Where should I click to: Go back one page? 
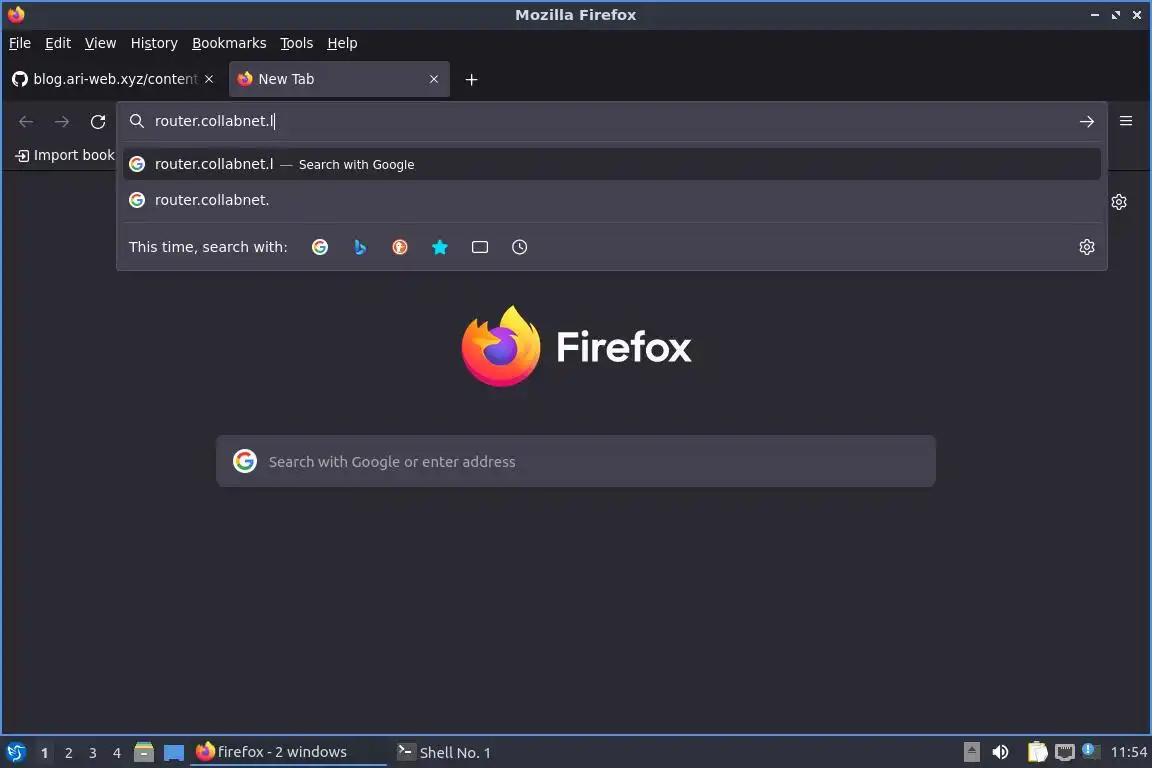tap(26, 121)
